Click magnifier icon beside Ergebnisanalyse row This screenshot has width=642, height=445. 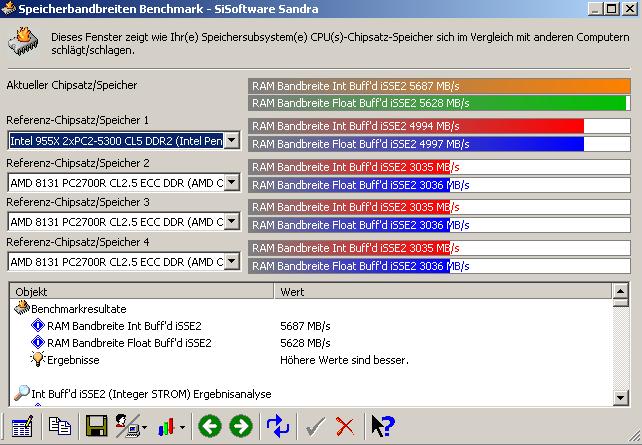point(22,393)
